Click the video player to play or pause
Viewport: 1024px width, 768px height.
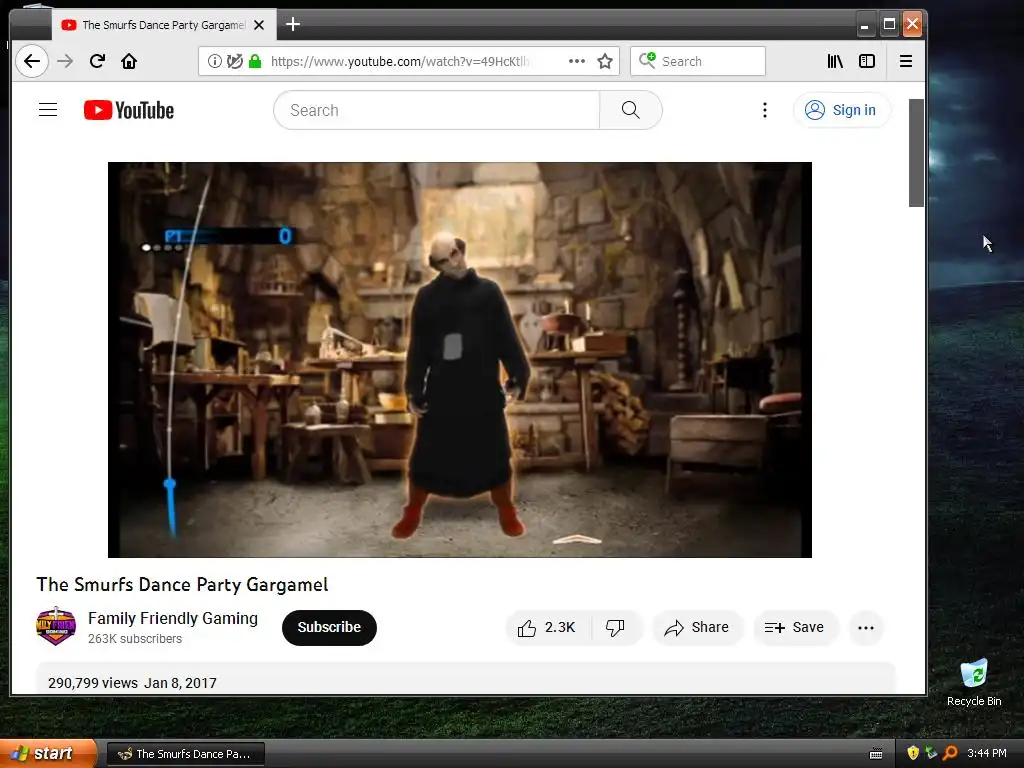coord(460,360)
